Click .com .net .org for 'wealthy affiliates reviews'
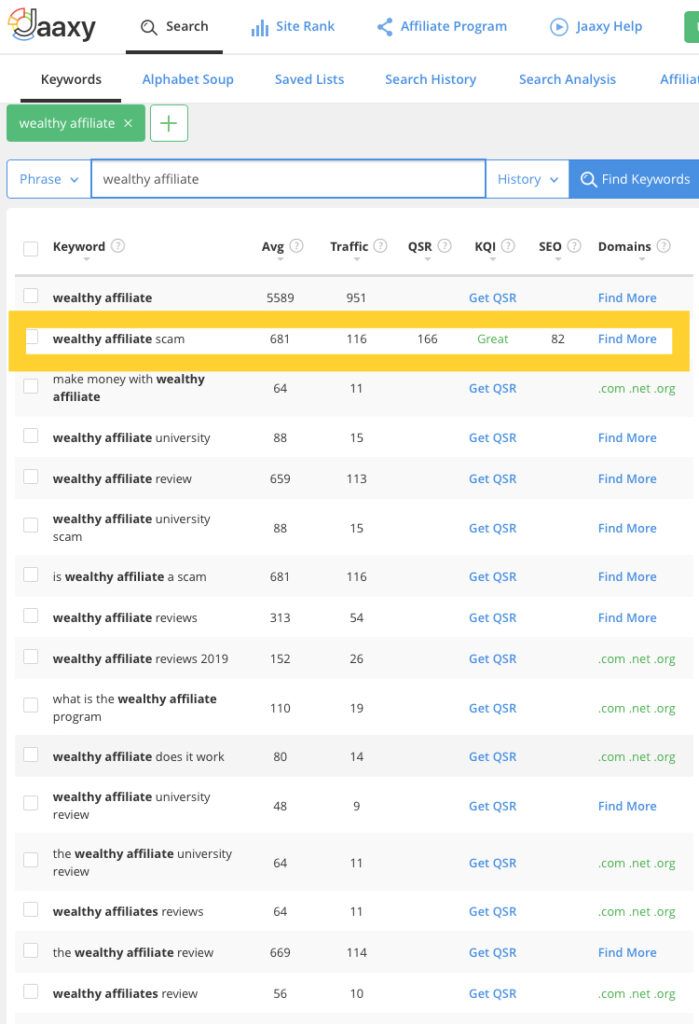Screen dimensions: 699x1024 click(636, 912)
